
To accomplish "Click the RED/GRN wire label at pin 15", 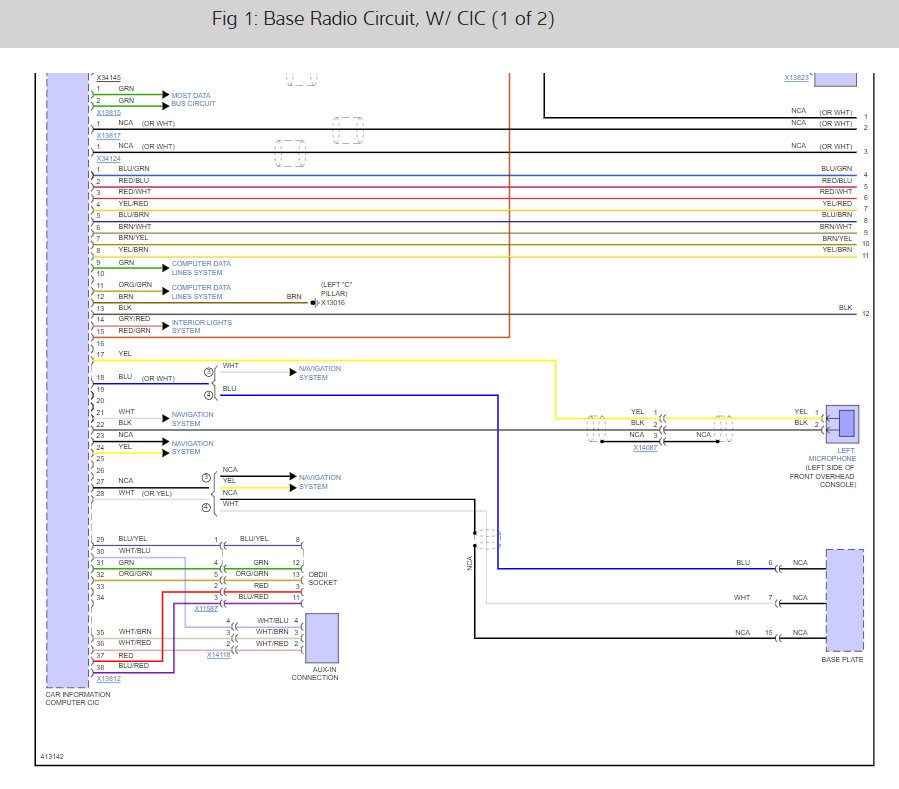I will pyautogui.click(x=134, y=331).
